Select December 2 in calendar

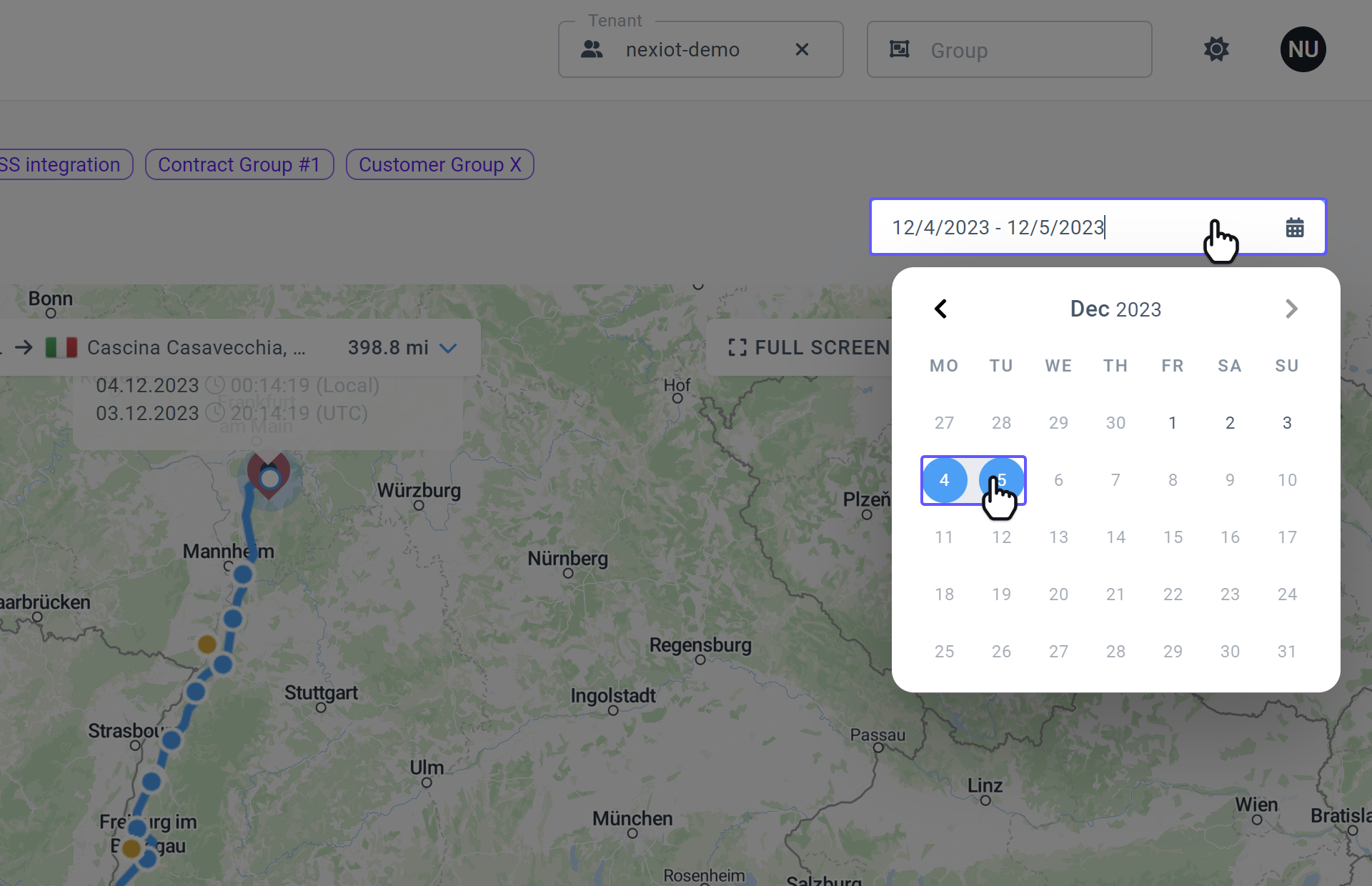pyautogui.click(x=1230, y=423)
